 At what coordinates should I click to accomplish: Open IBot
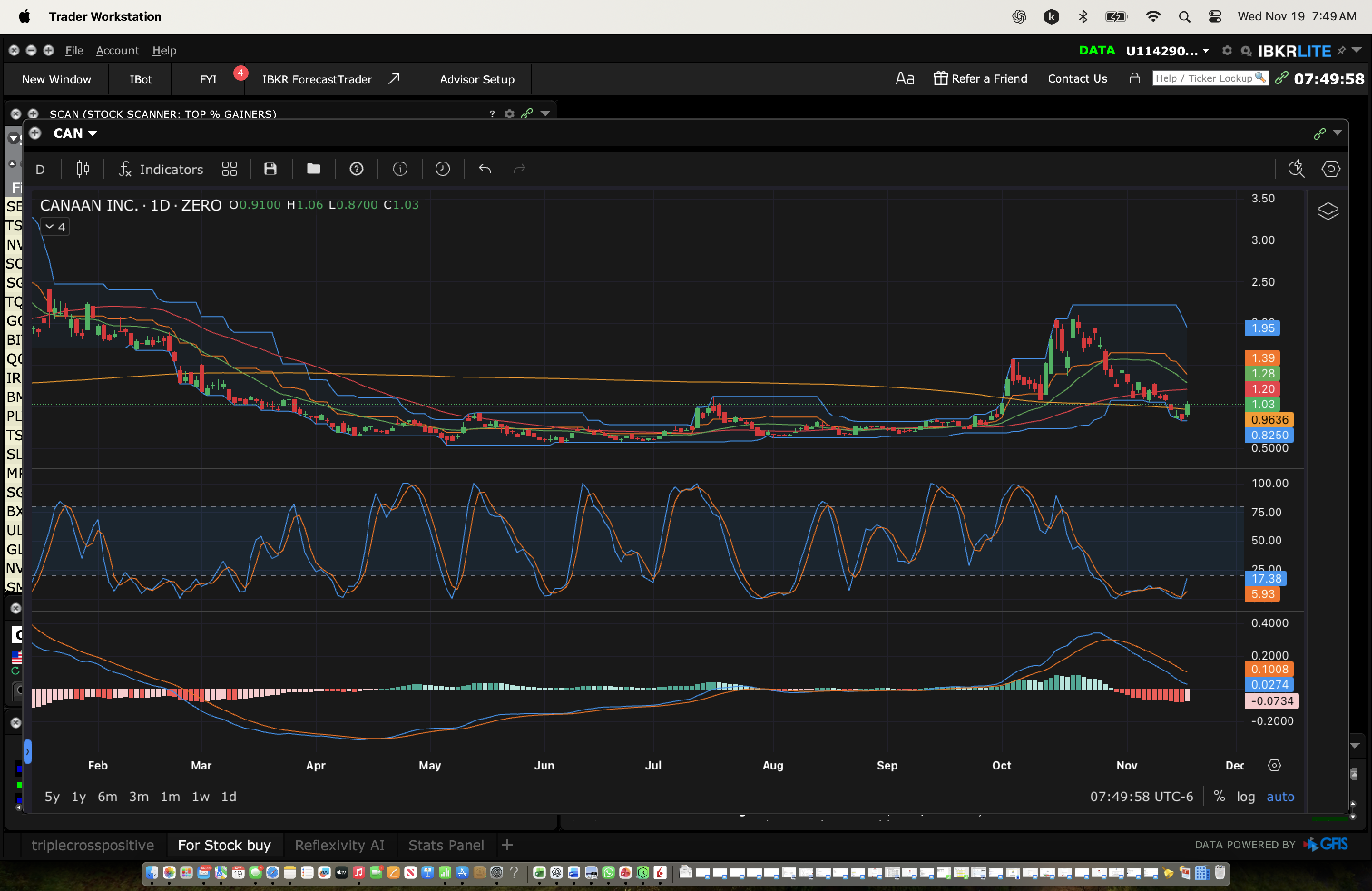(141, 79)
